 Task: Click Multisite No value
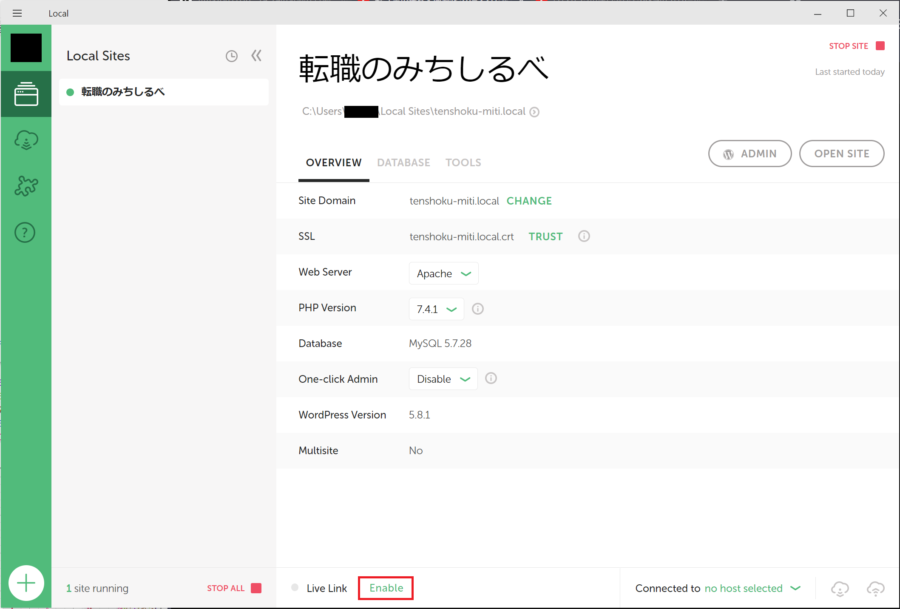(416, 451)
